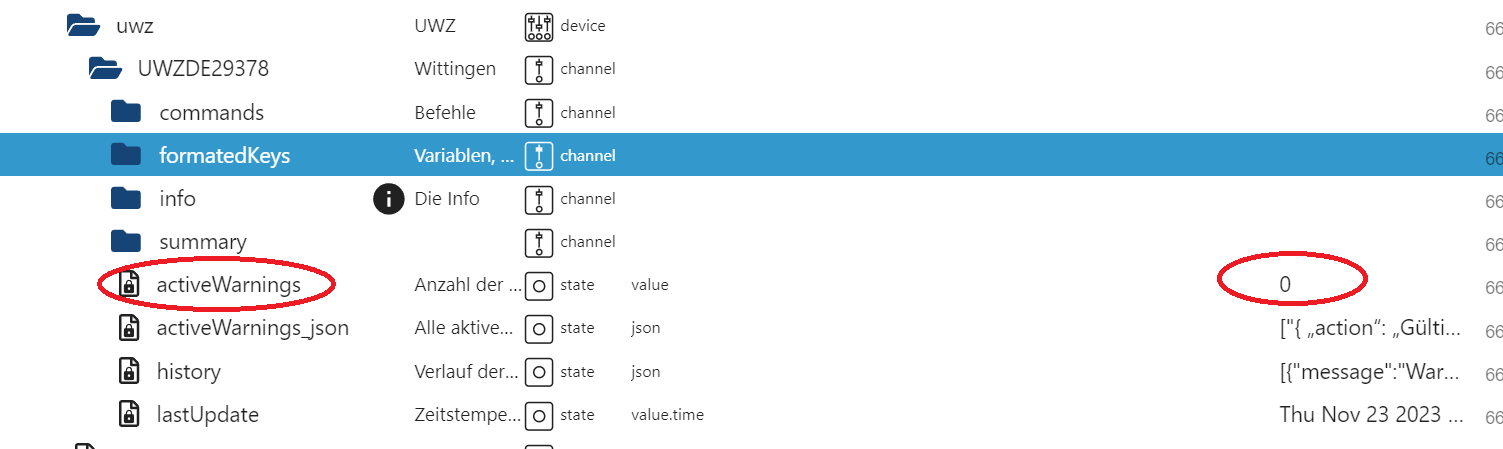Click the activeWarnings value 0
The height and width of the screenshot is (449, 1503).
click(x=1285, y=285)
